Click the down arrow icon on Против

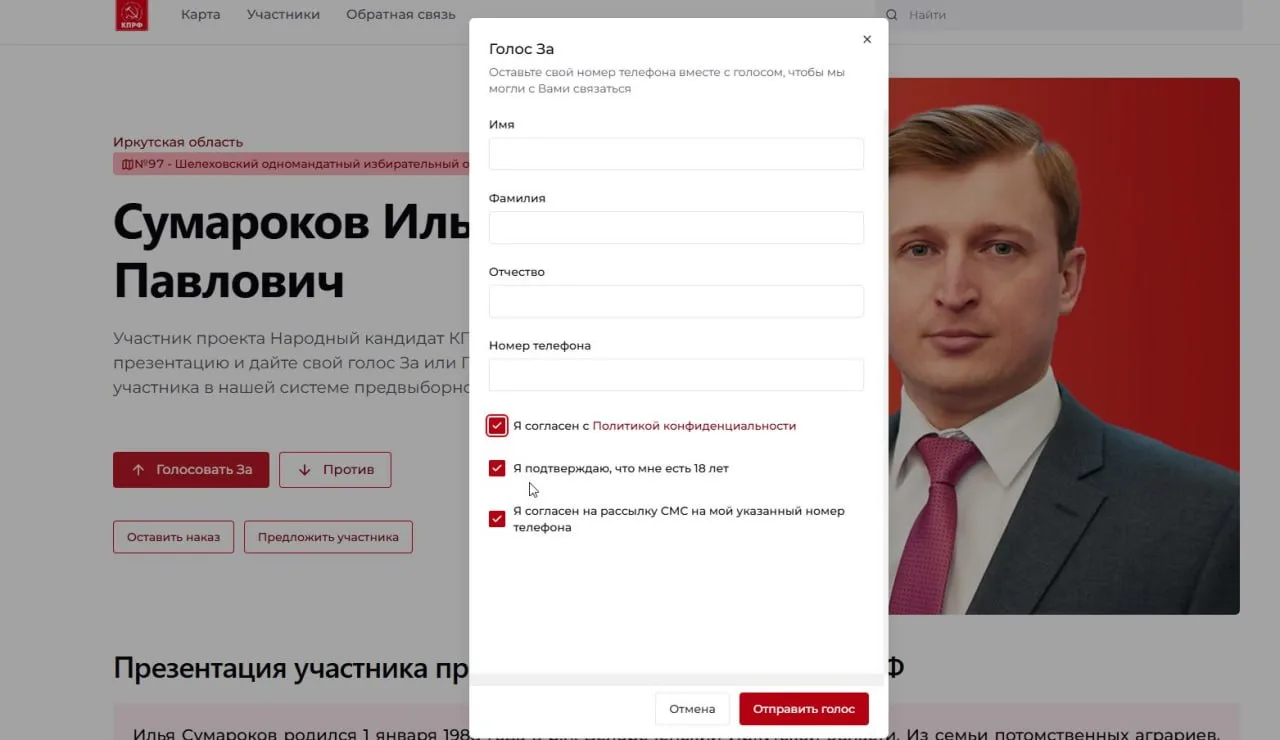tap(305, 469)
